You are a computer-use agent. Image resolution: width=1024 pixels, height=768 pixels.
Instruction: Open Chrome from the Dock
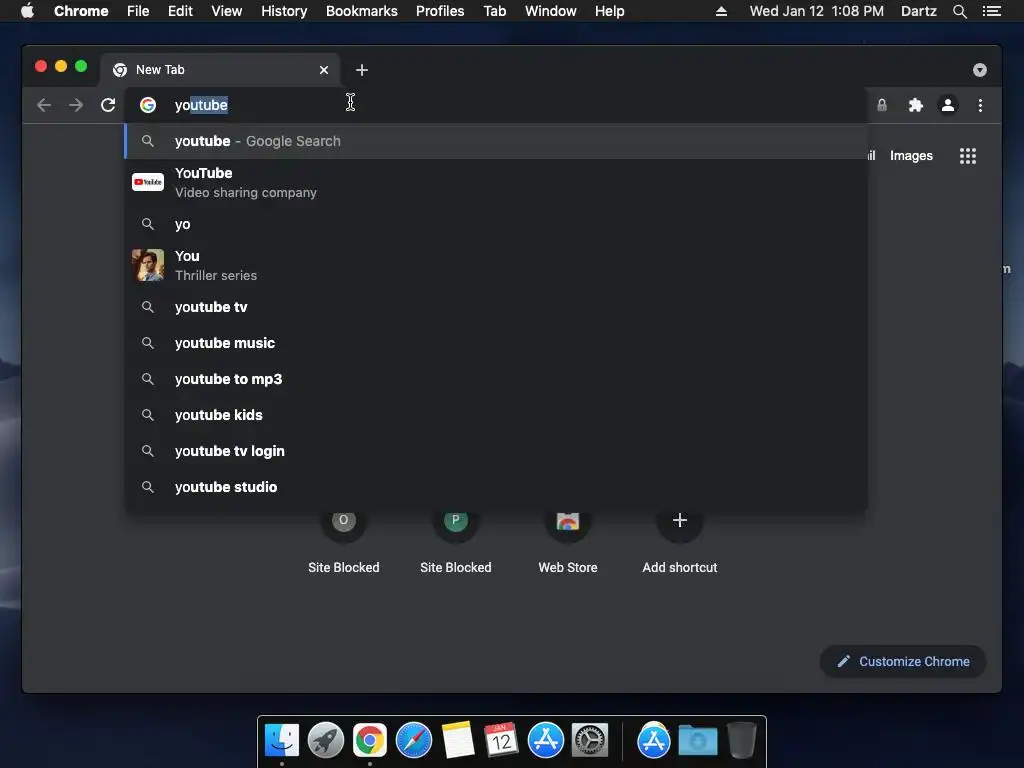coord(370,741)
